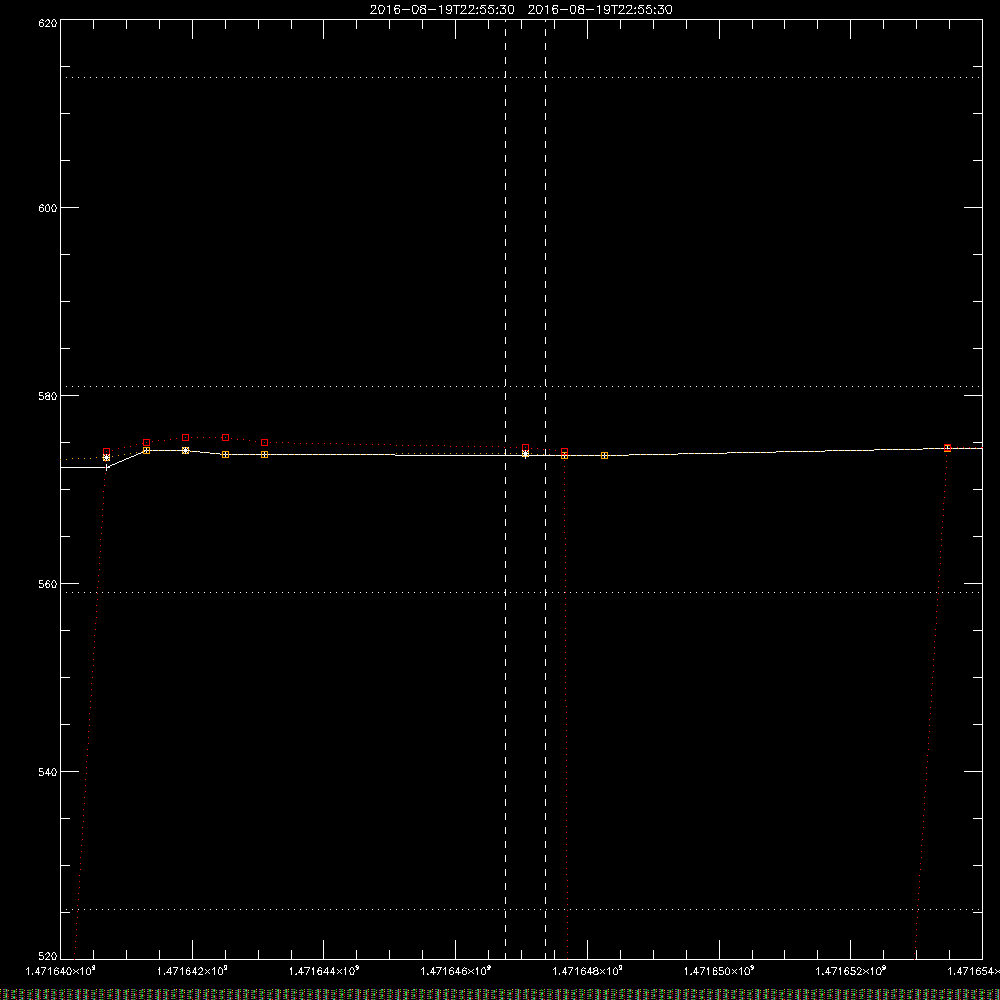Click the red square marker at far right
The image size is (1000, 1000).
[948, 448]
